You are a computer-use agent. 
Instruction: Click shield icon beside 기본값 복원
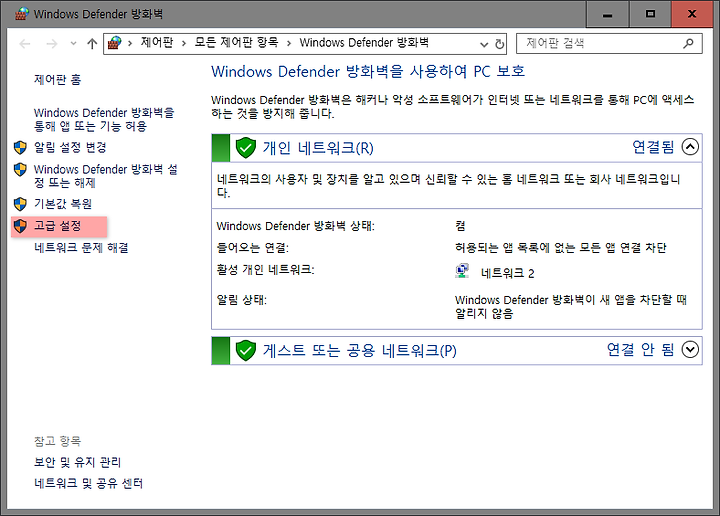click(x=20, y=203)
